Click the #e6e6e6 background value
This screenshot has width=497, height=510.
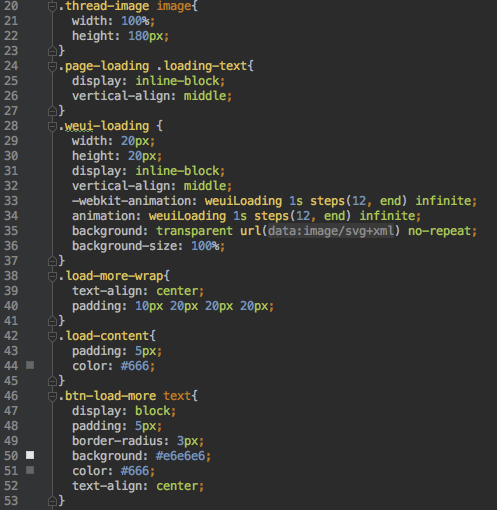pyautogui.click(x=180, y=456)
